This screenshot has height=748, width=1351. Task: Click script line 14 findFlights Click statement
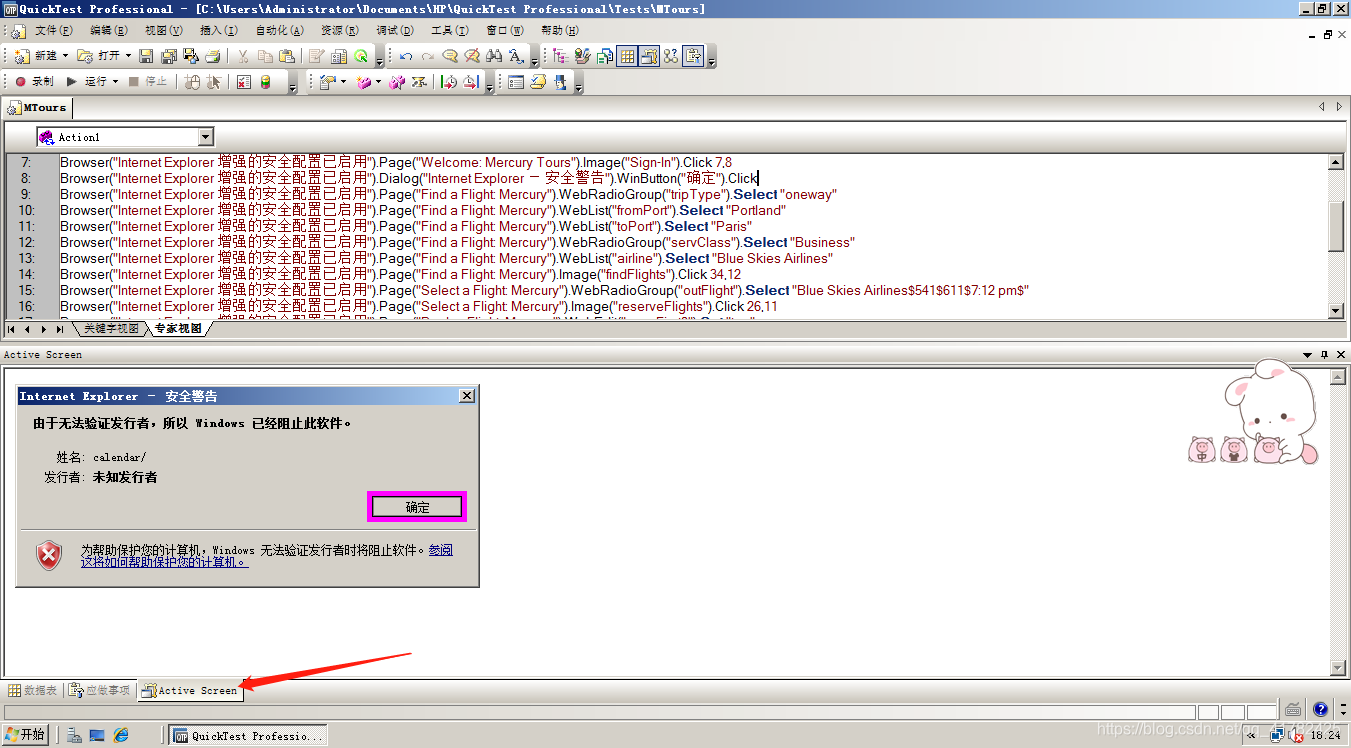click(401, 274)
